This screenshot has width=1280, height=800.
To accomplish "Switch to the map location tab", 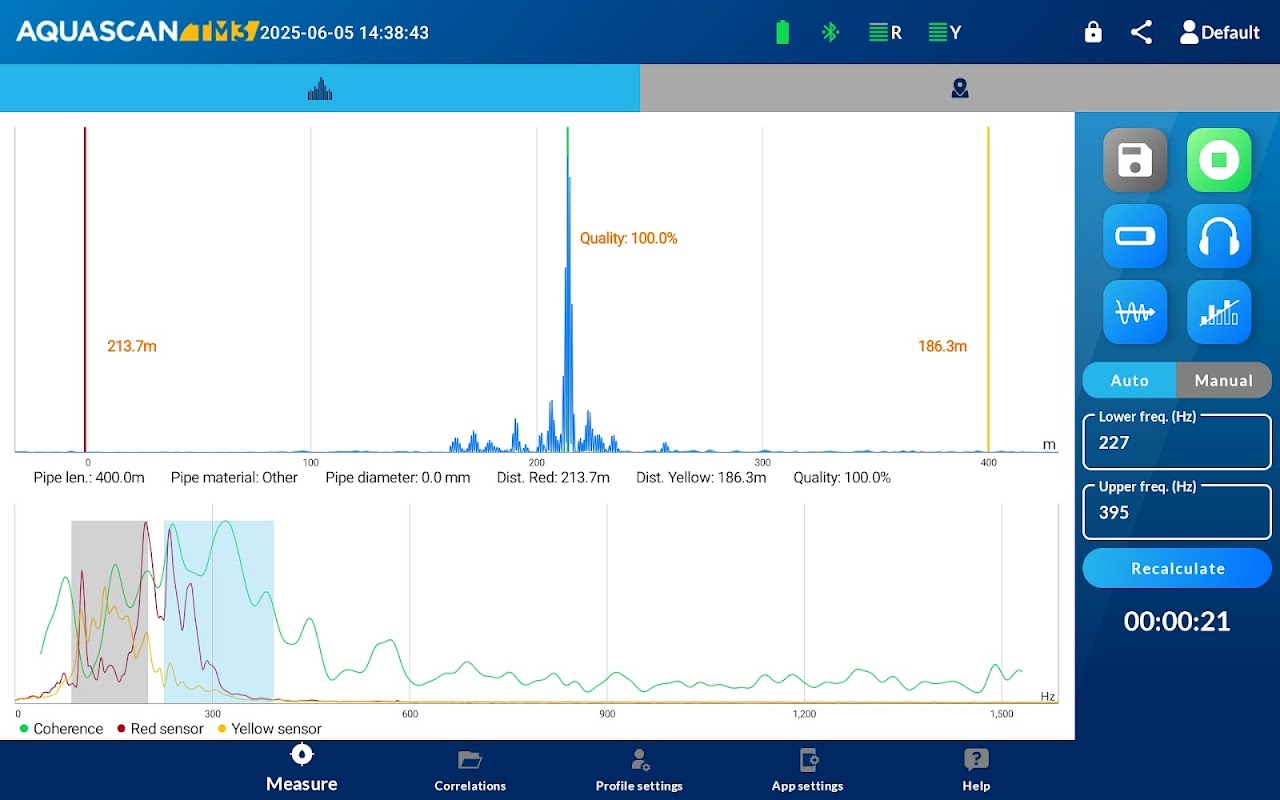I will click(x=960, y=88).
